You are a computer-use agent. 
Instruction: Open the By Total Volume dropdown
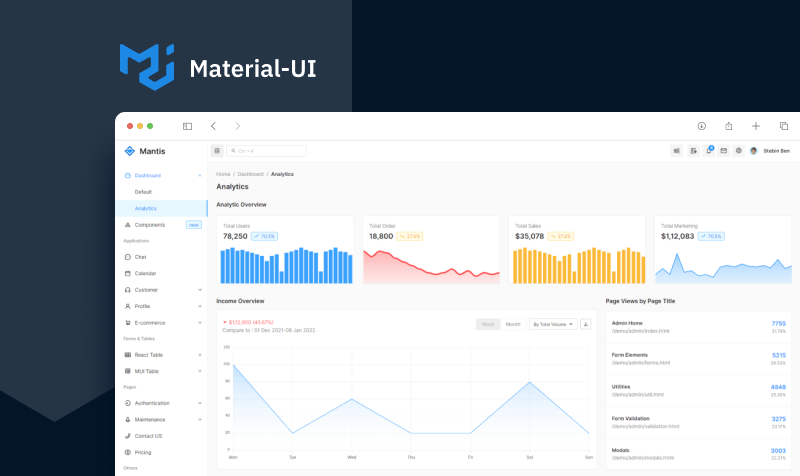[553, 324]
